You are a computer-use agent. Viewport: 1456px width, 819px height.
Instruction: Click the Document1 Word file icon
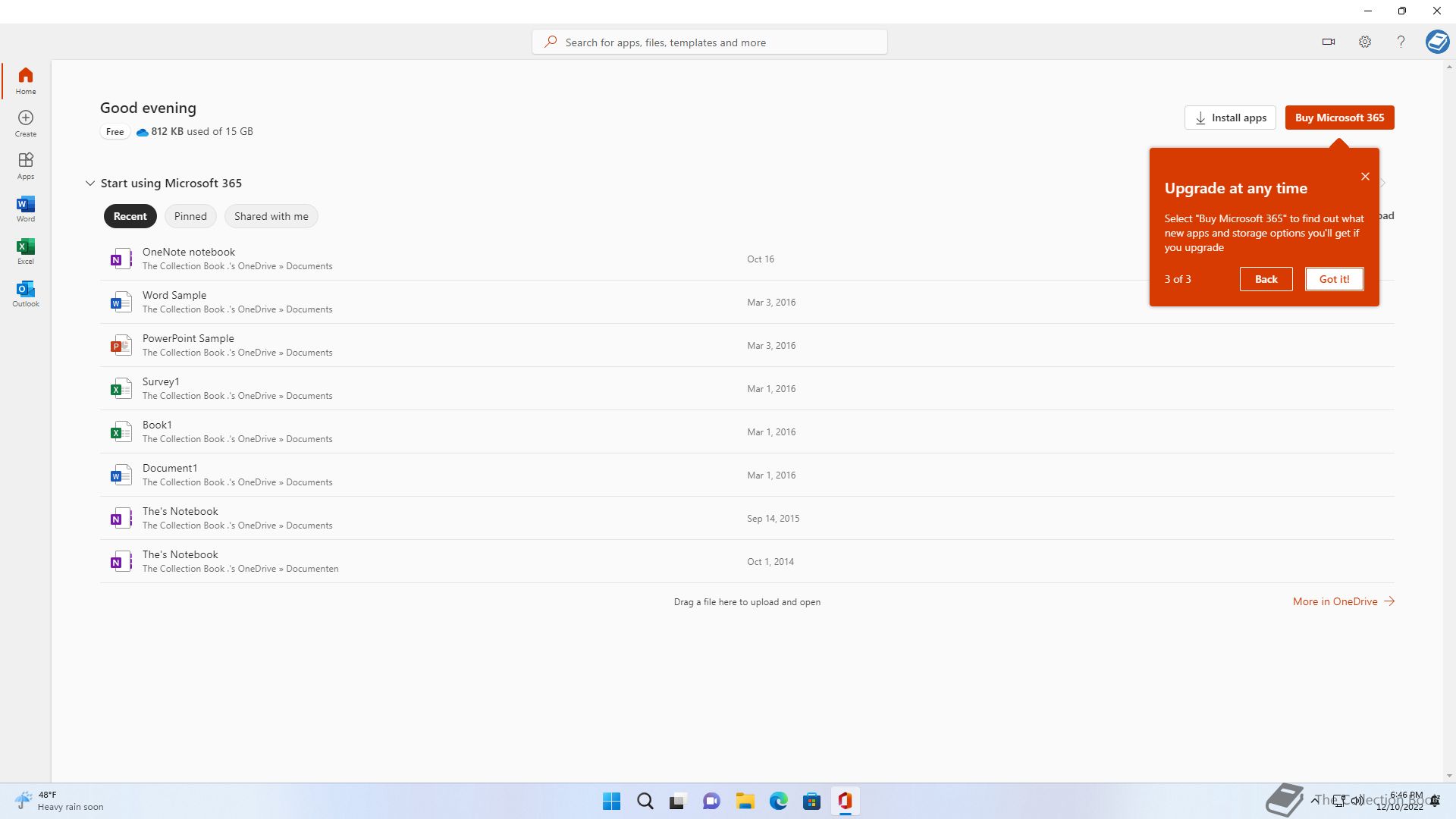[120, 475]
